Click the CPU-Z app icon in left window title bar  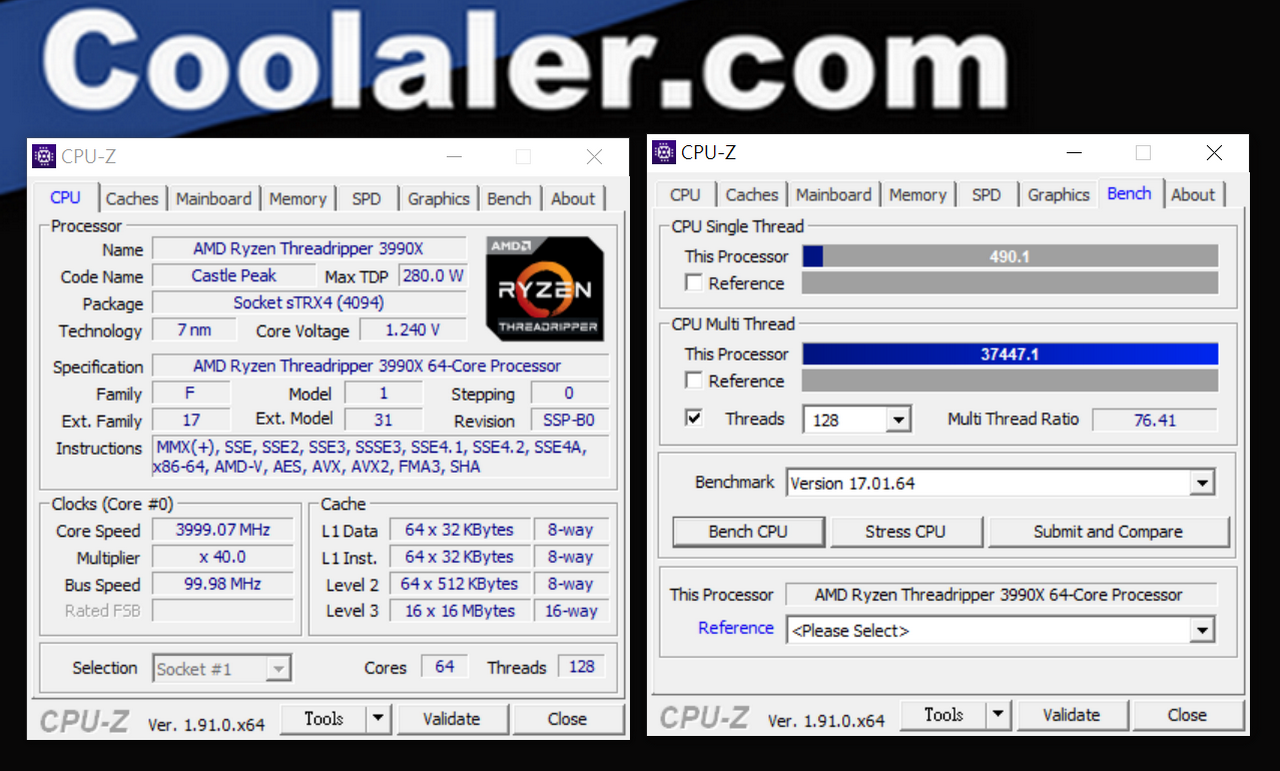coord(44,156)
